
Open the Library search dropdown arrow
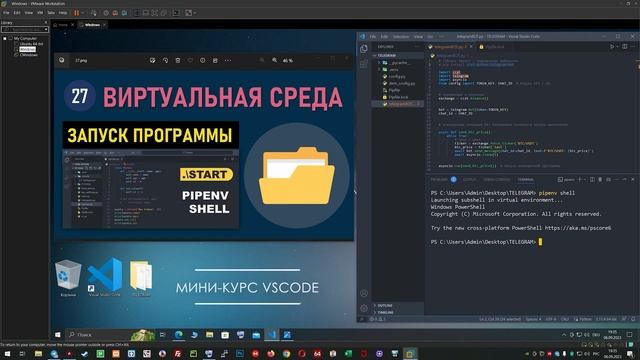[x=46, y=29]
